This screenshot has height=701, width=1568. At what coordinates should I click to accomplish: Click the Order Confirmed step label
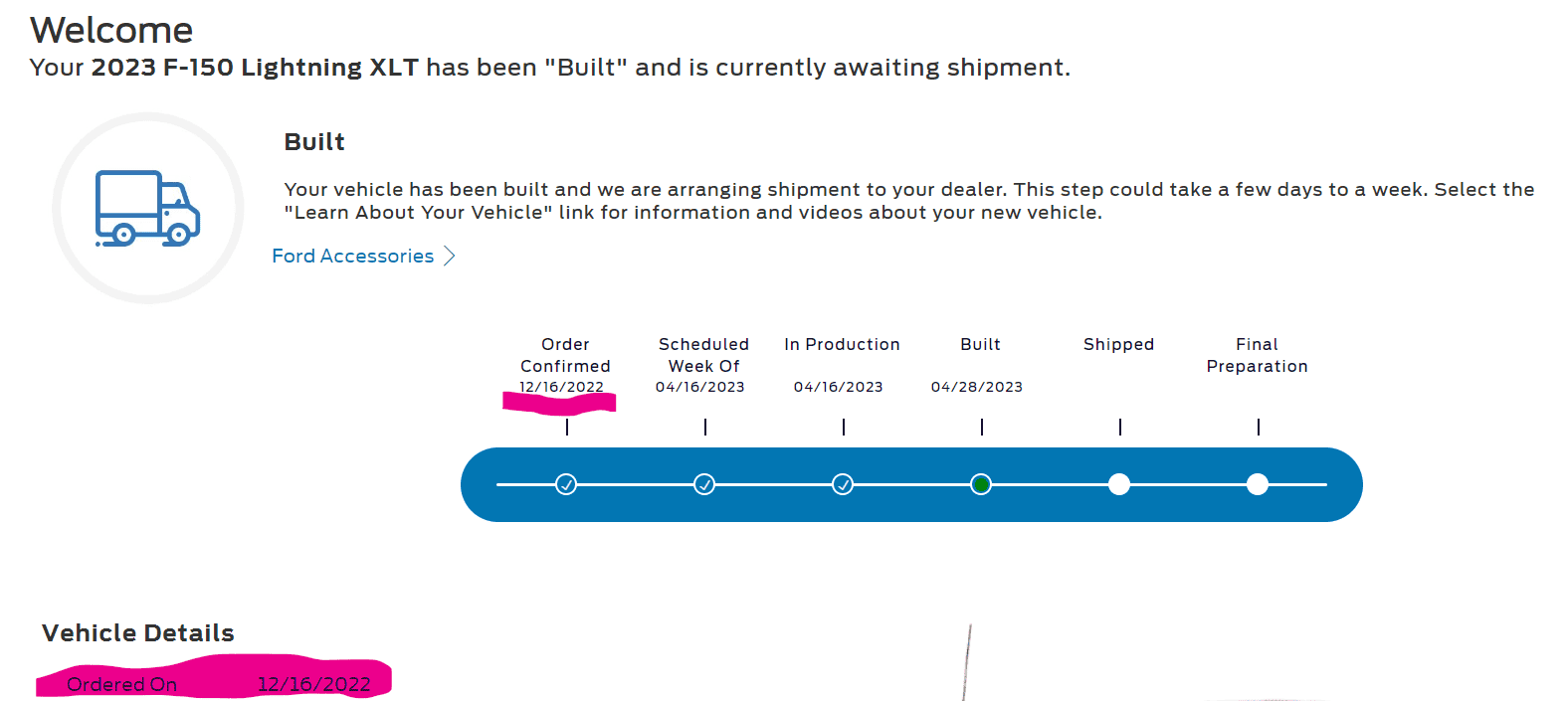click(x=565, y=355)
